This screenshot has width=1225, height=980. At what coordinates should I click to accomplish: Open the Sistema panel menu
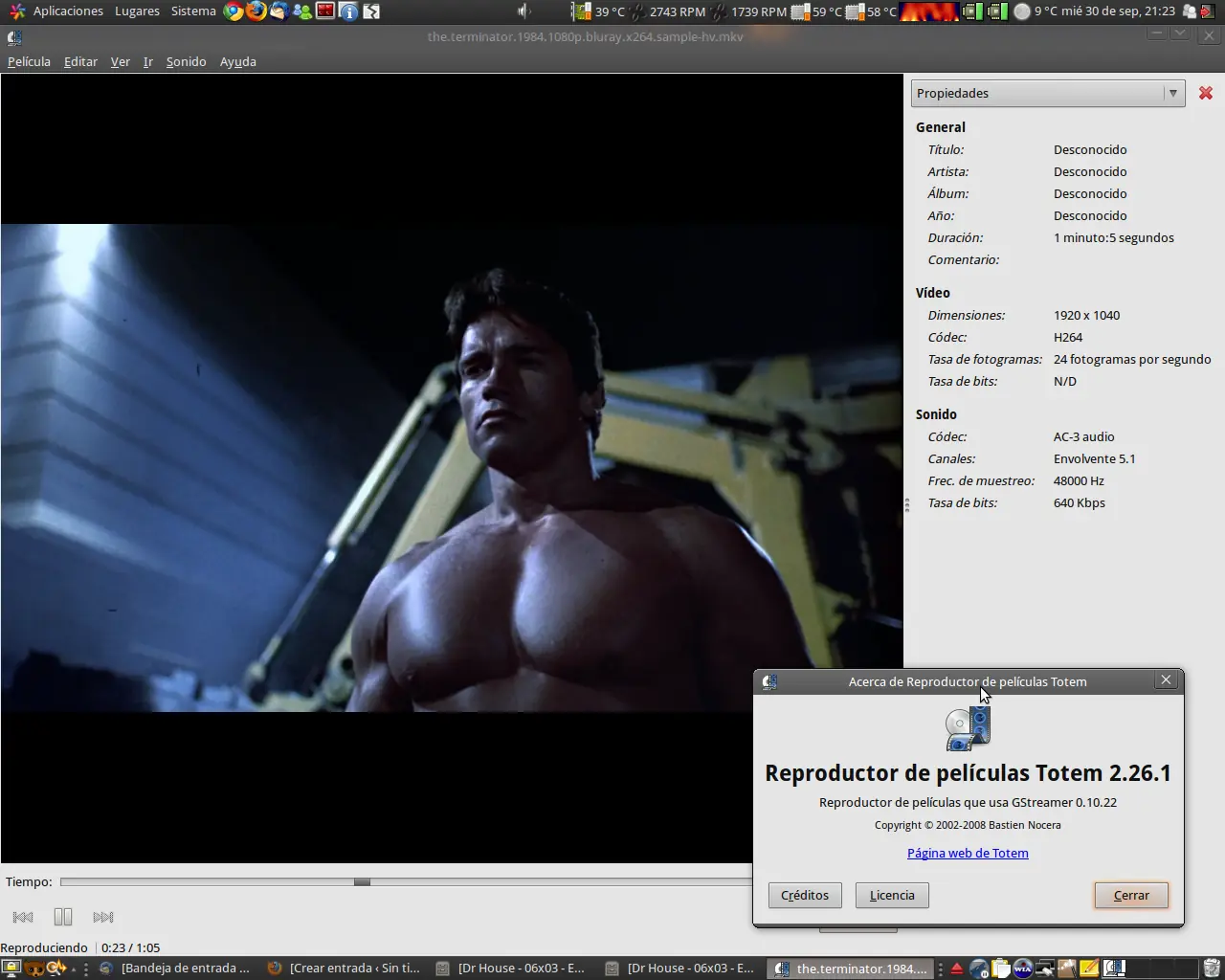coord(193,11)
